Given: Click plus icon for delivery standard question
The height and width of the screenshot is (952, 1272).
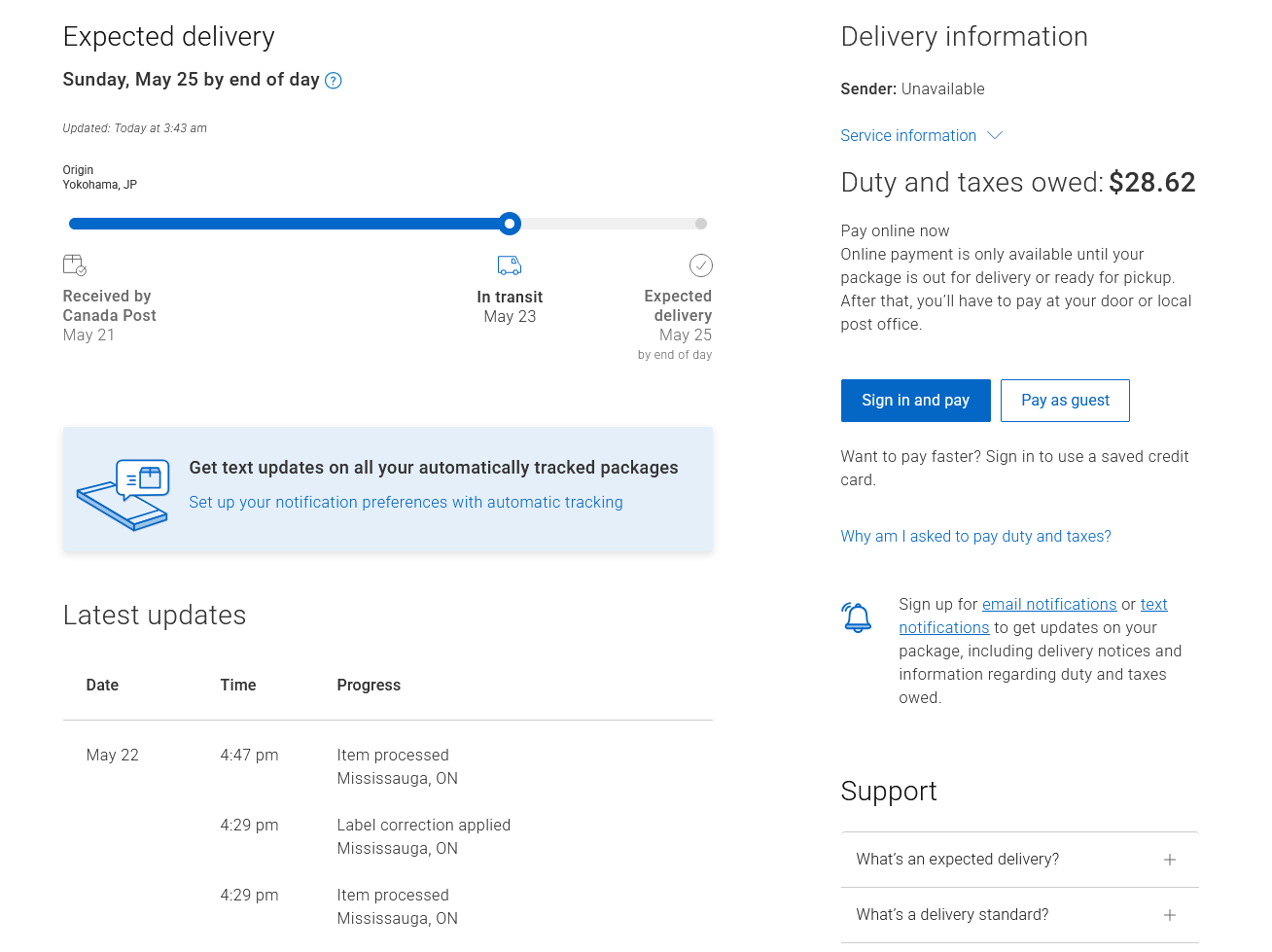Looking at the screenshot, I should pyautogui.click(x=1170, y=915).
